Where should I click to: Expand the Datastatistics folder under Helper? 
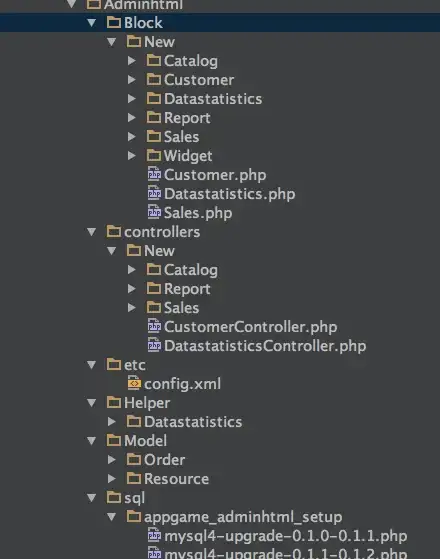[x=112, y=422]
